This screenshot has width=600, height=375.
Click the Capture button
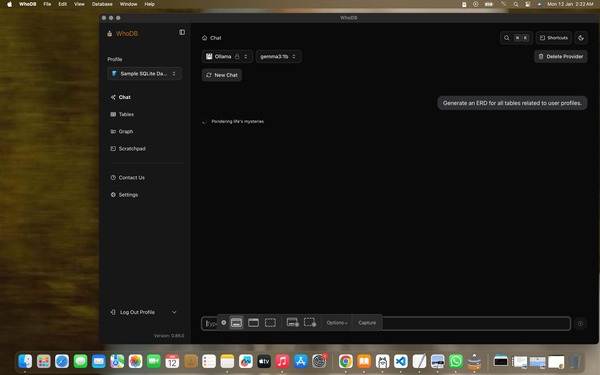pyautogui.click(x=367, y=323)
